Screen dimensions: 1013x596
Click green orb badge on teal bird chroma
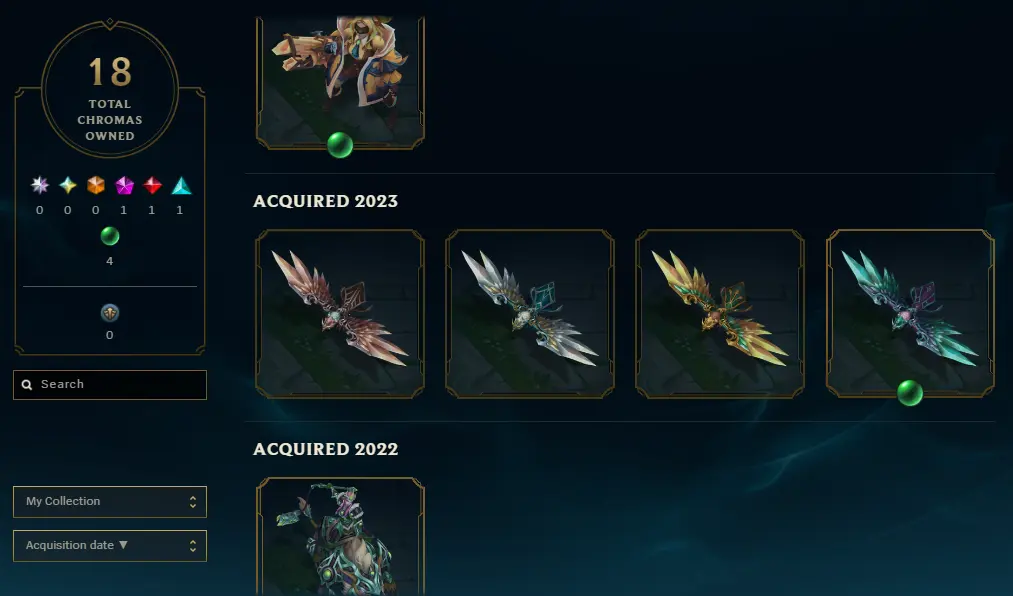pos(910,393)
